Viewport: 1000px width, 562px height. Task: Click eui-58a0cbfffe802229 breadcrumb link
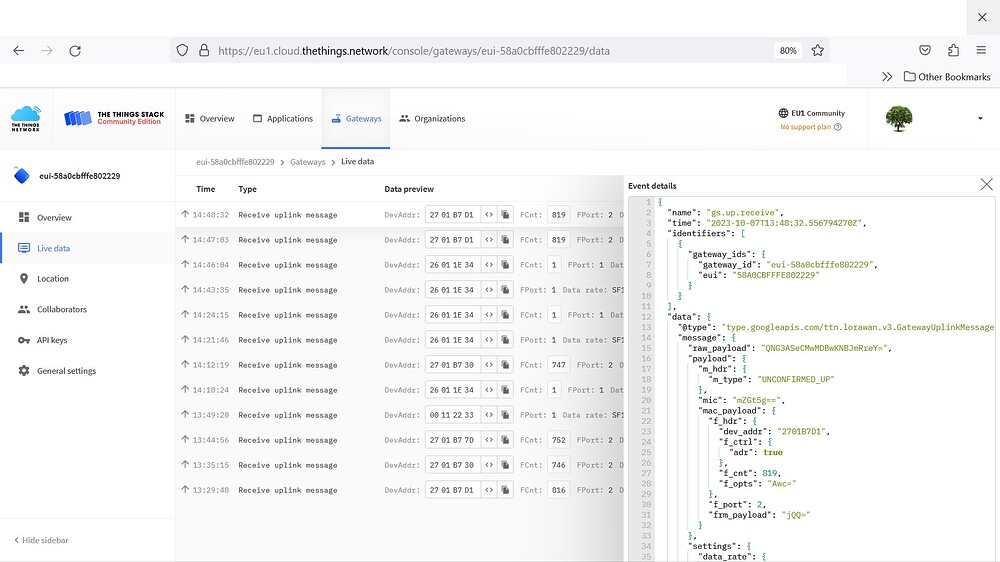[x=235, y=162]
